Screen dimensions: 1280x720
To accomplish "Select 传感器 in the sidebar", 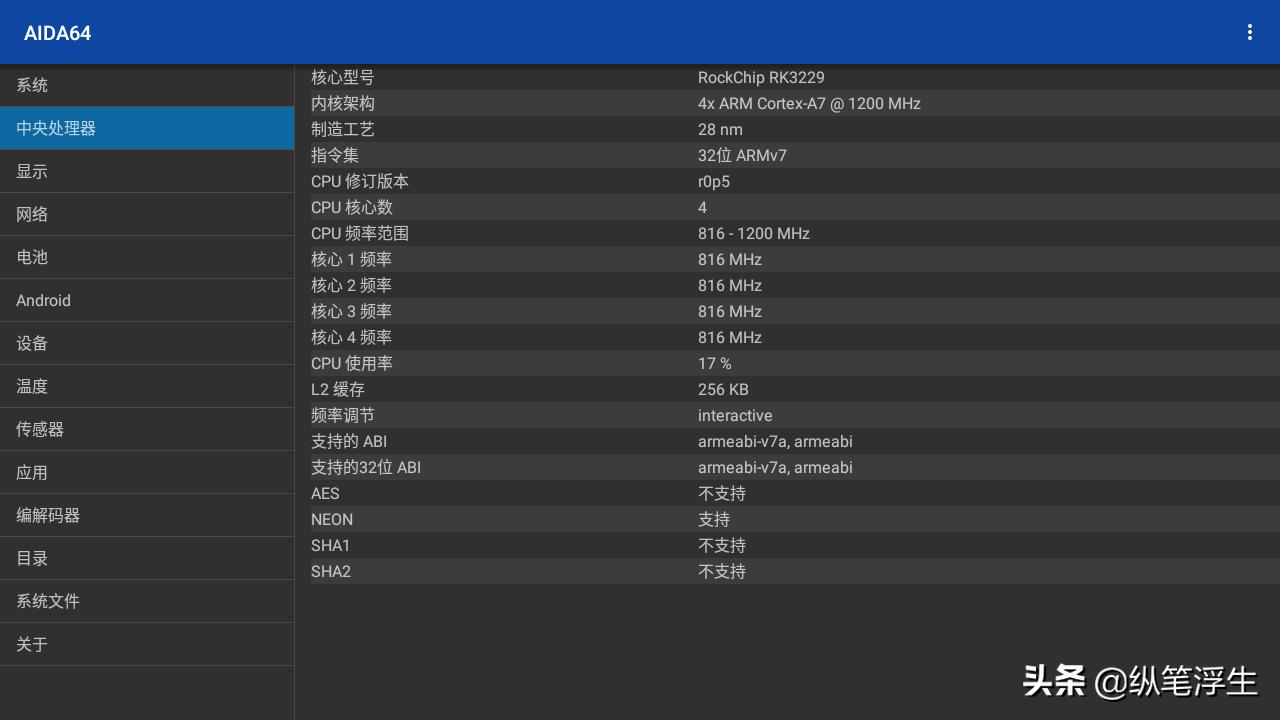I will tap(147, 429).
